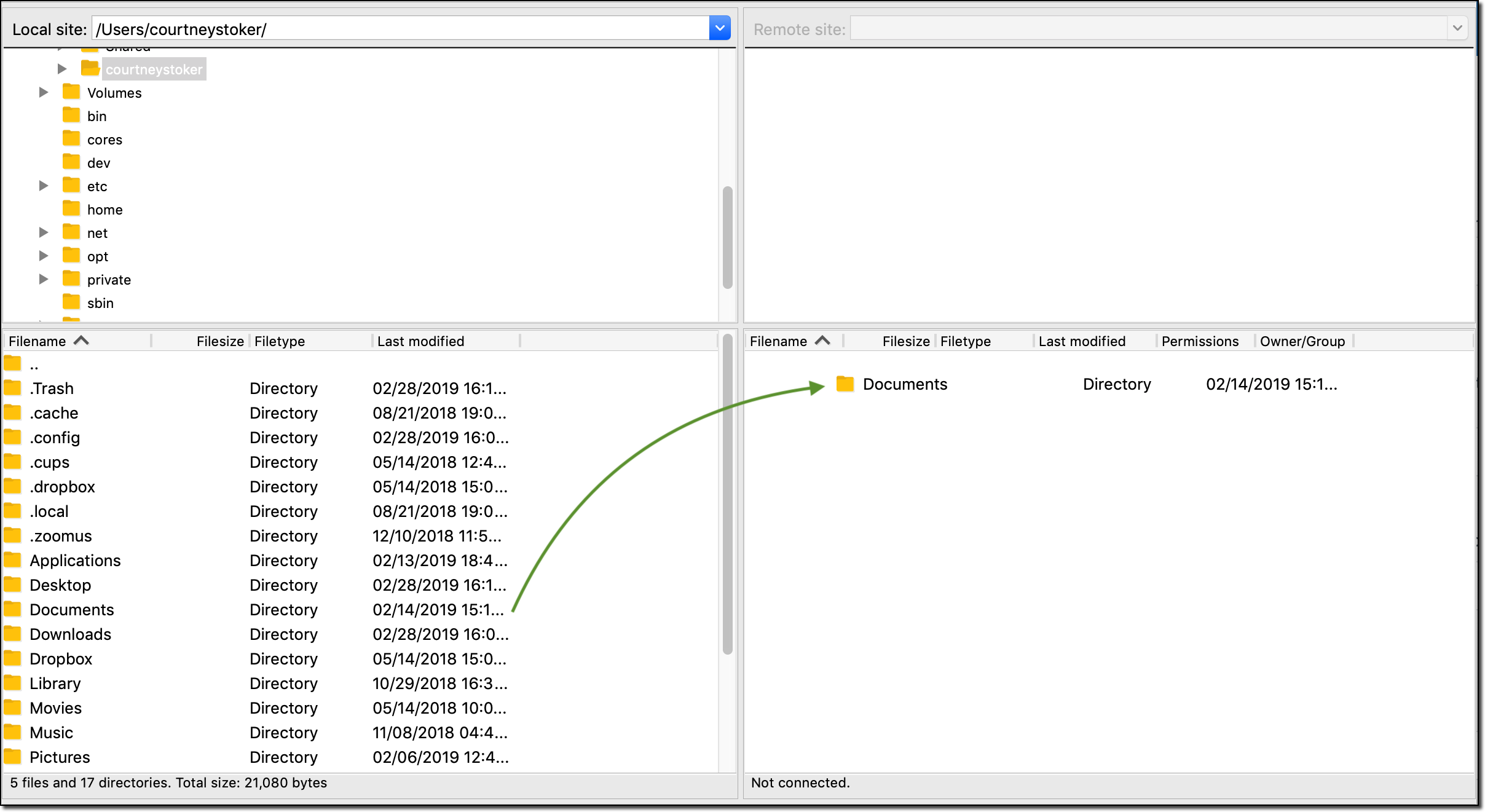This screenshot has height=812, width=1485.
Task: Click the 'Downloads' filename text
Action: pos(70,634)
